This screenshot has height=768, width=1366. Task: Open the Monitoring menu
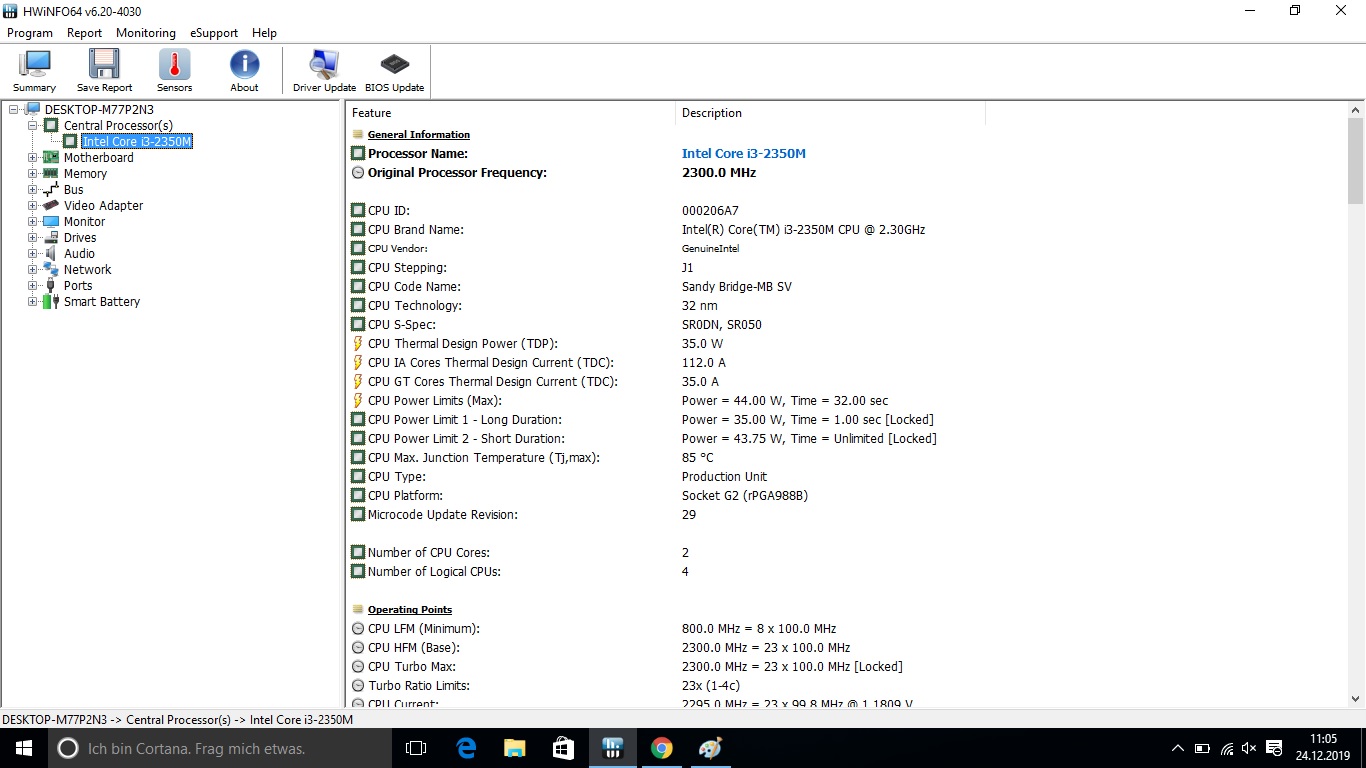point(145,33)
